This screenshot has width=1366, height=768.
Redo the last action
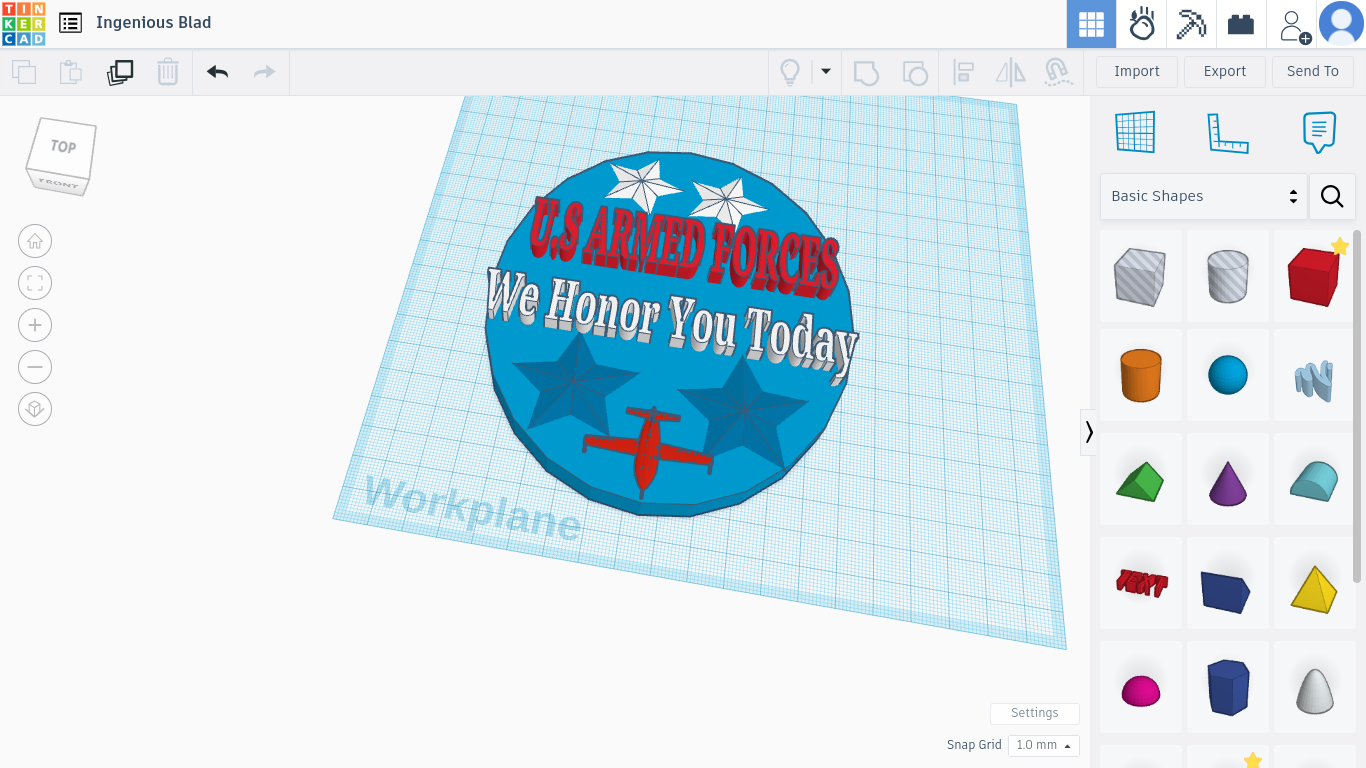coord(264,72)
